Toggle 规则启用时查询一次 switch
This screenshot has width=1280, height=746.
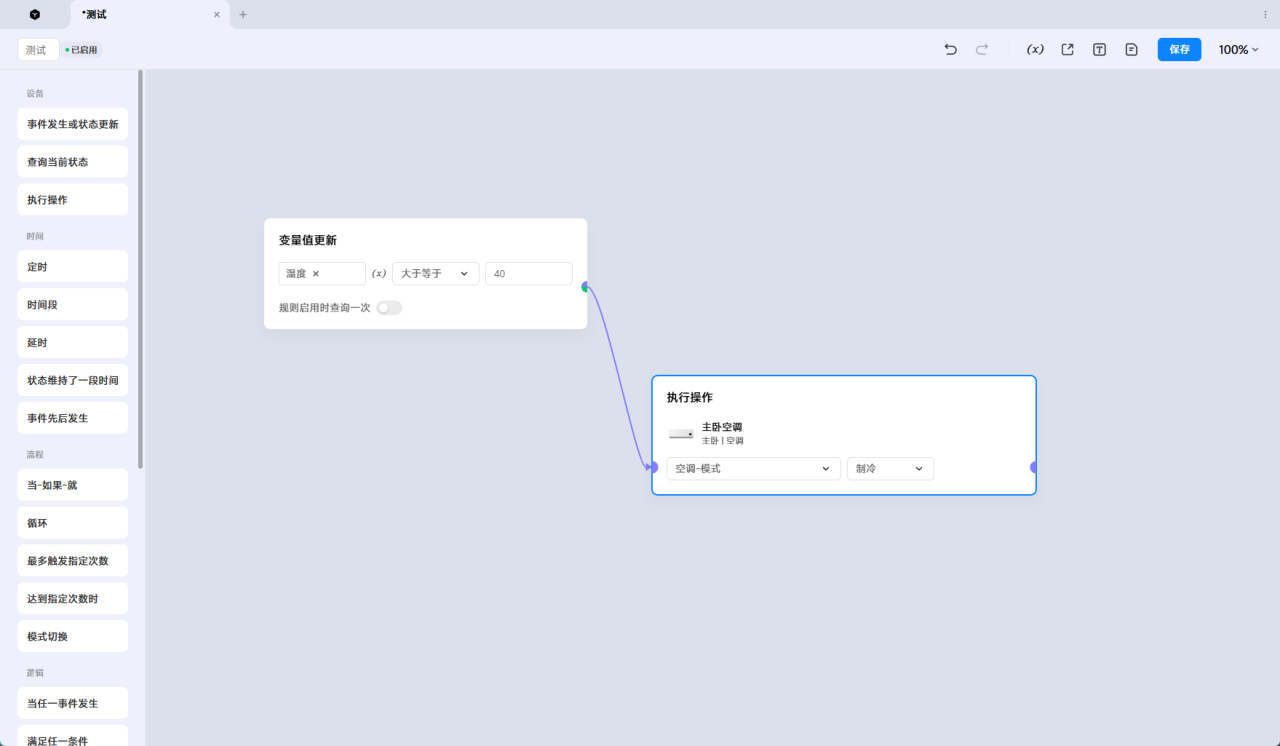pos(389,308)
